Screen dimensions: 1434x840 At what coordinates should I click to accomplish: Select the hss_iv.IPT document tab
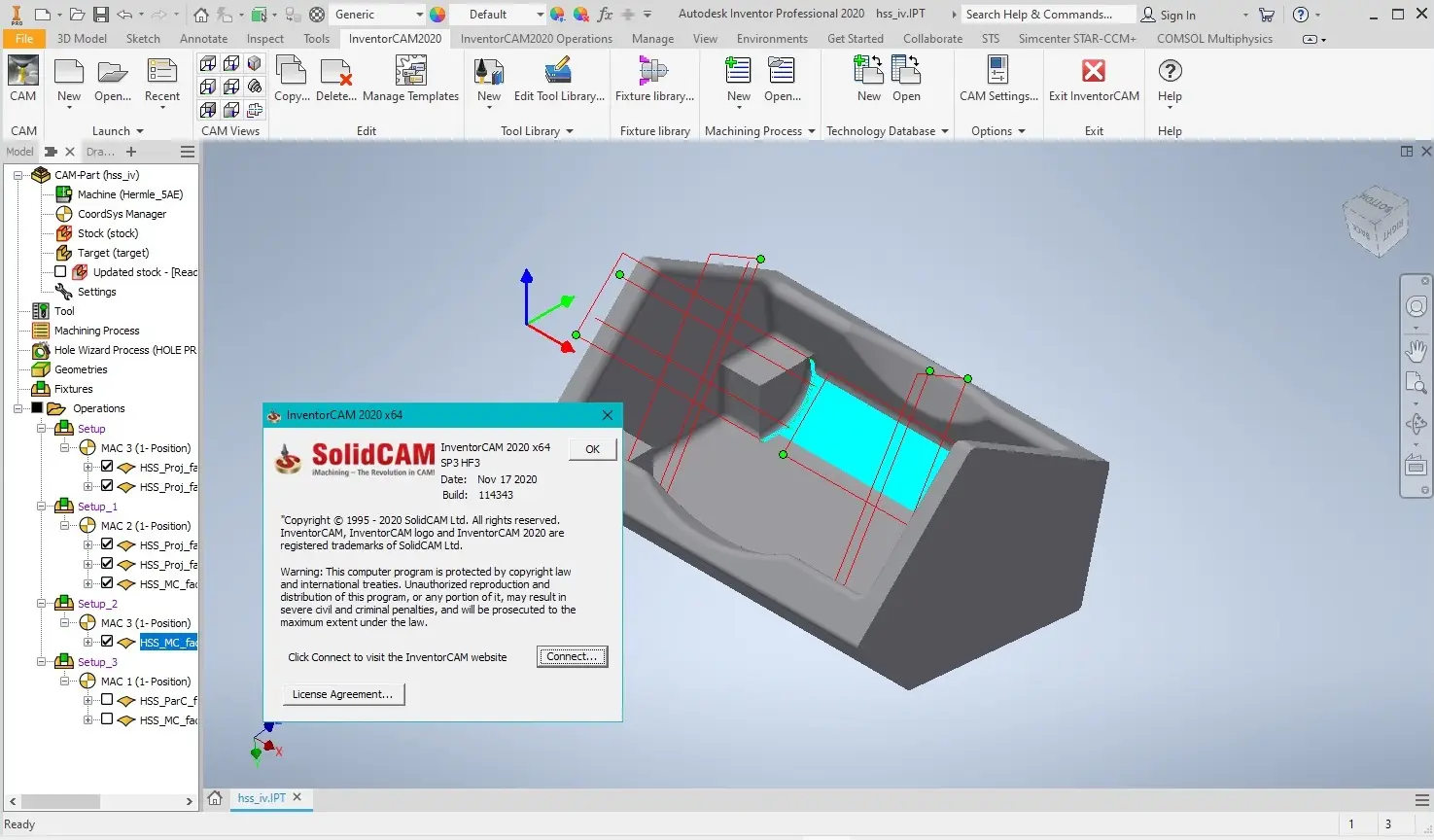tap(262, 798)
